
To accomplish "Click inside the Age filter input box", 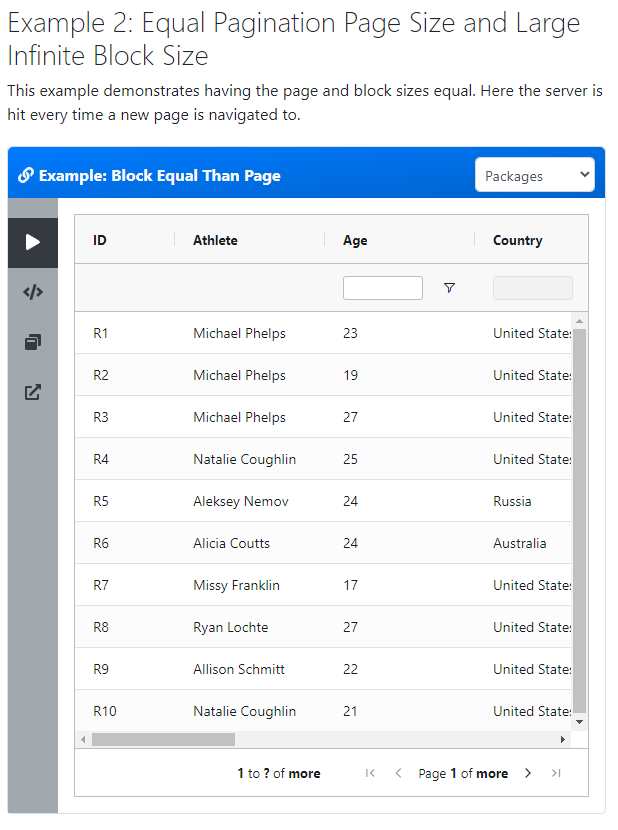I will coord(382,287).
